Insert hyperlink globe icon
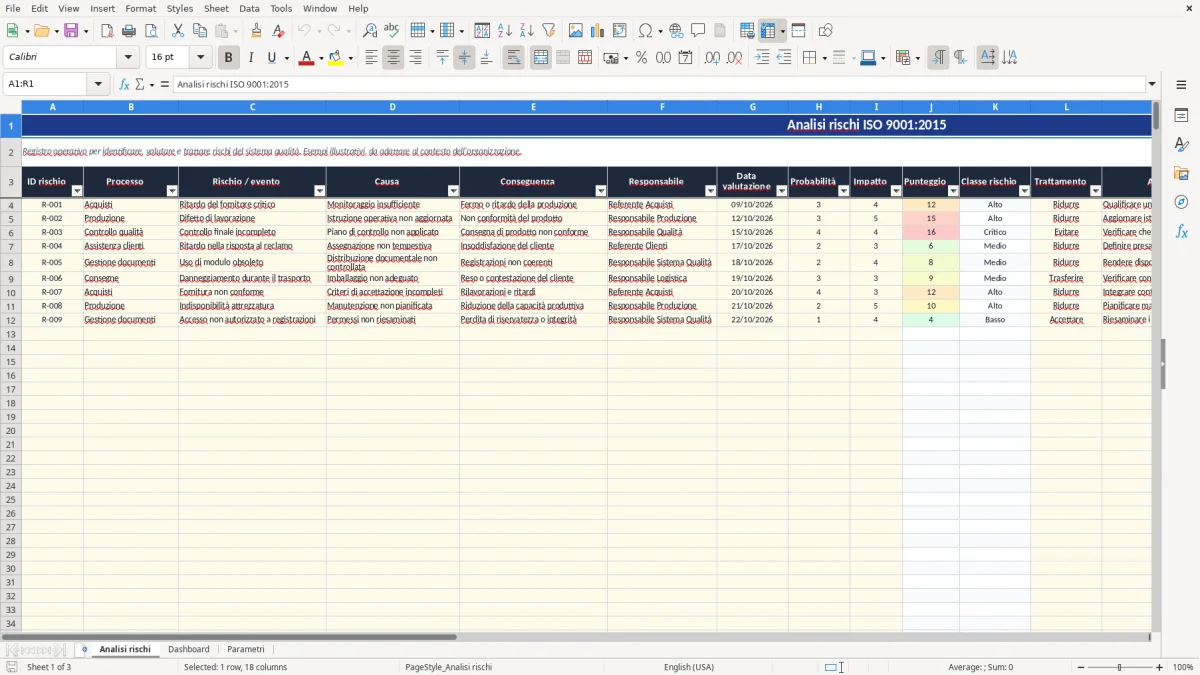 pyautogui.click(x=676, y=31)
